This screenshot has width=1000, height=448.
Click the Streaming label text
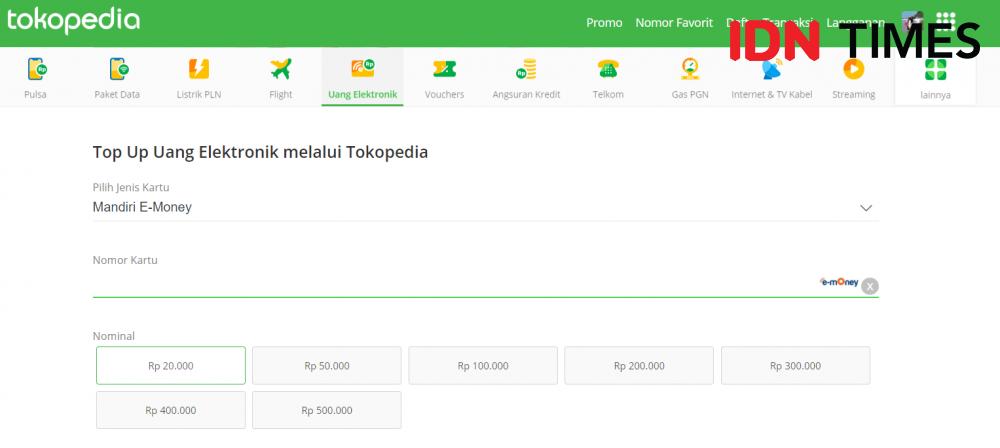(x=853, y=94)
